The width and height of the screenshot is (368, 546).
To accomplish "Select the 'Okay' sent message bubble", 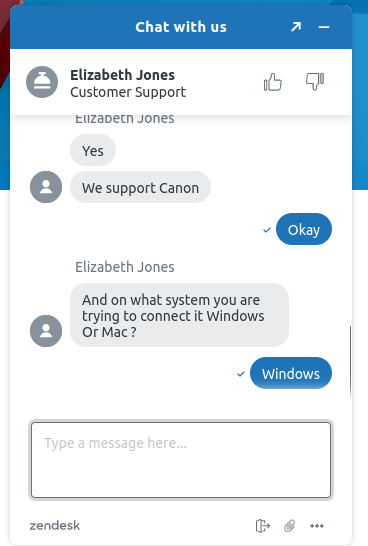I will [x=304, y=229].
